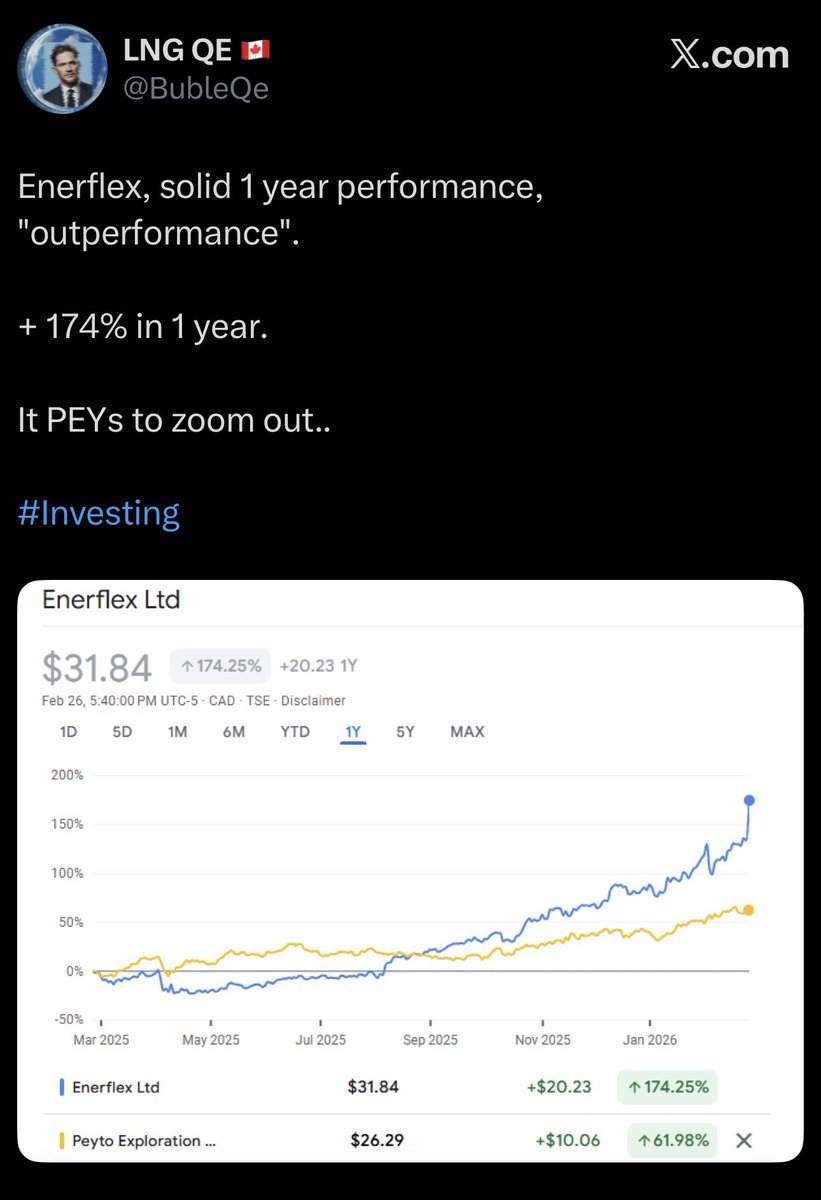Click the yellow Peyto chart endpoint dot

(750, 910)
